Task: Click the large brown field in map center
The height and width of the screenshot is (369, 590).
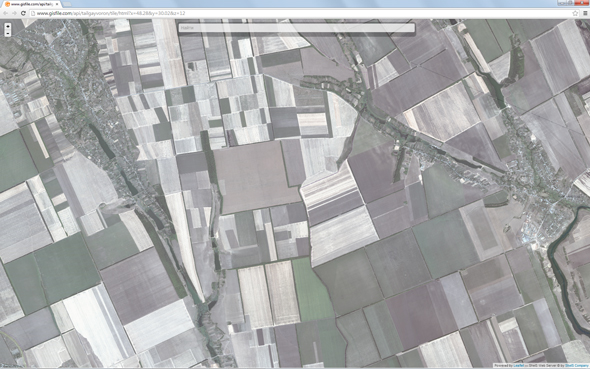Action: tap(256, 177)
